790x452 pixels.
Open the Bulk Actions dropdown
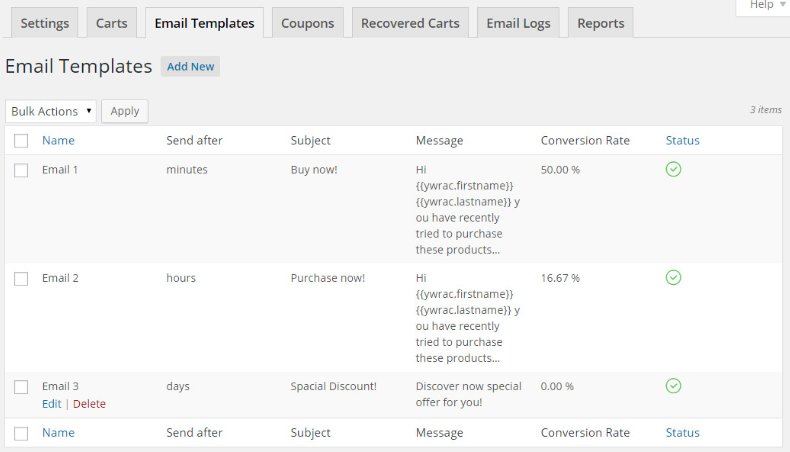point(51,111)
